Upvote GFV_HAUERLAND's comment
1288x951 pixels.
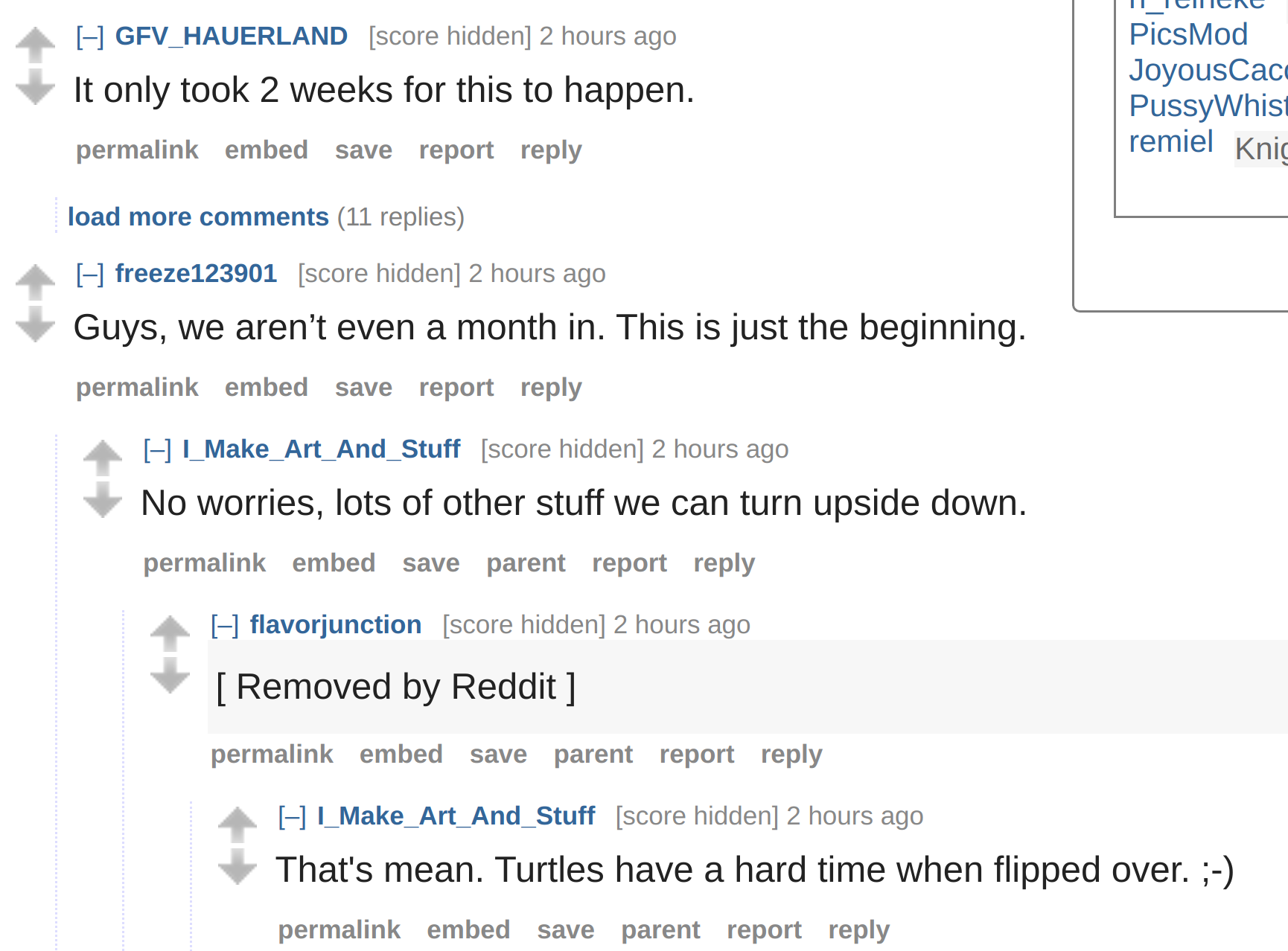click(35, 45)
